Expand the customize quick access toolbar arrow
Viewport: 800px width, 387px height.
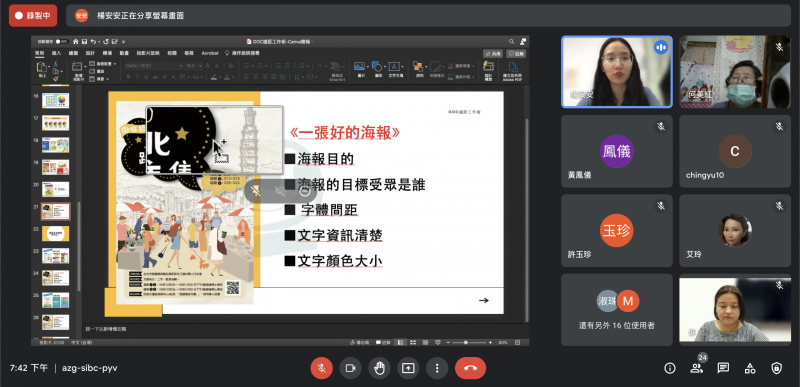(x=123, y=42)
